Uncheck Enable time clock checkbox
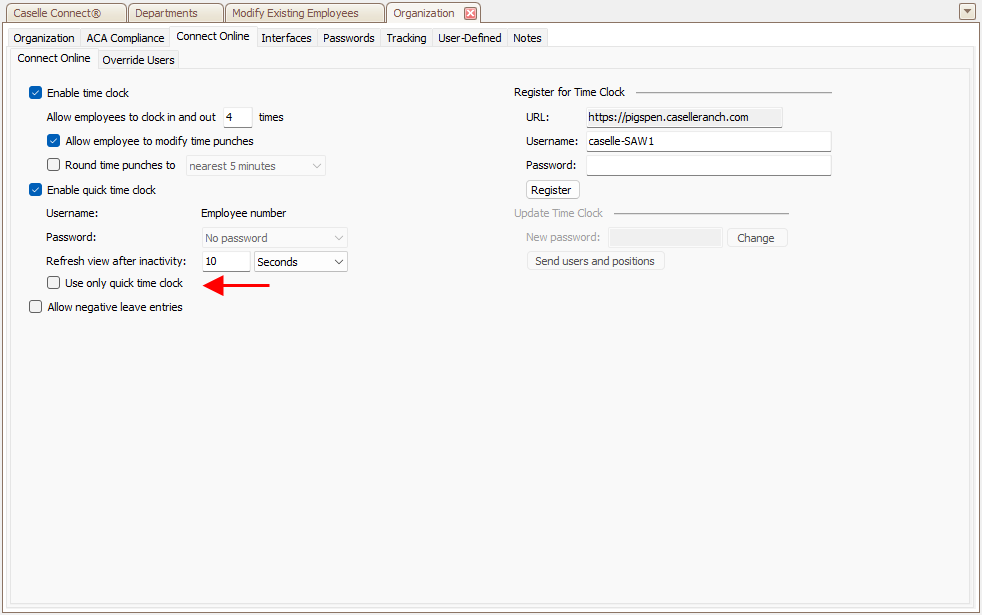Image resolution: width=982 pixels, height=615 pixels. (x=36, y=93)
